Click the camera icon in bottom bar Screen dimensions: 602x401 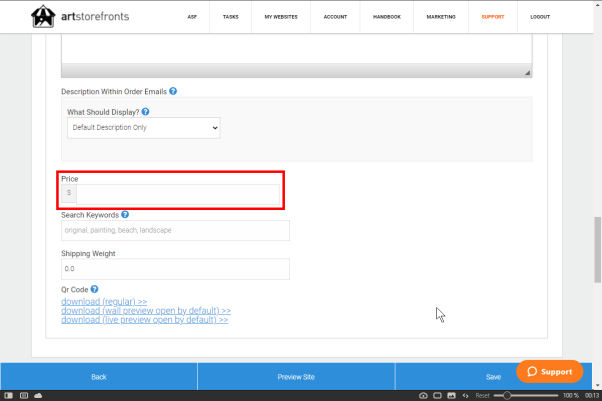[423, 396]
